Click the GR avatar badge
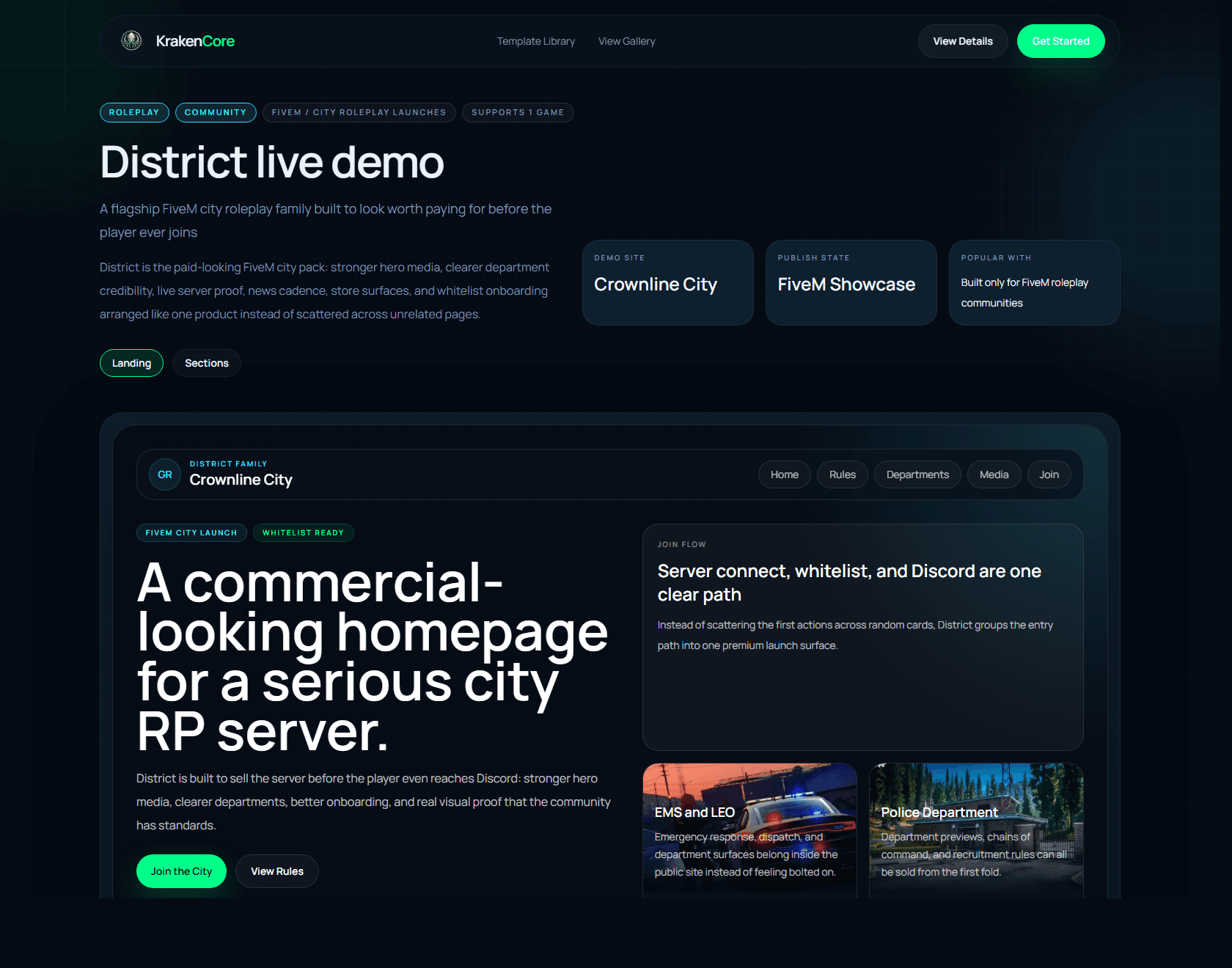Screen dimensions: 1232x968 click(165, 474)
